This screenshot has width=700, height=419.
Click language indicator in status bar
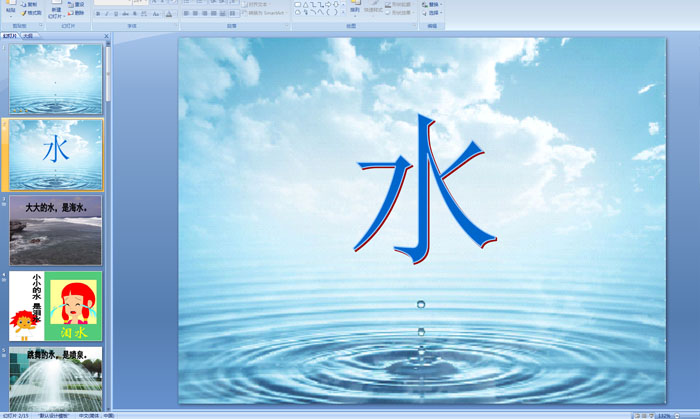coord(96,416)
